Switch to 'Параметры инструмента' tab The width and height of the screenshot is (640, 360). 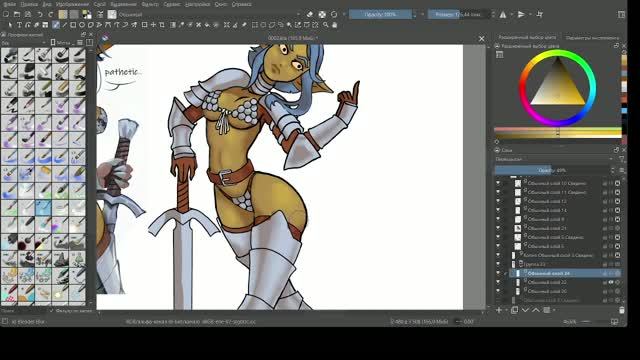coord(592,38)
